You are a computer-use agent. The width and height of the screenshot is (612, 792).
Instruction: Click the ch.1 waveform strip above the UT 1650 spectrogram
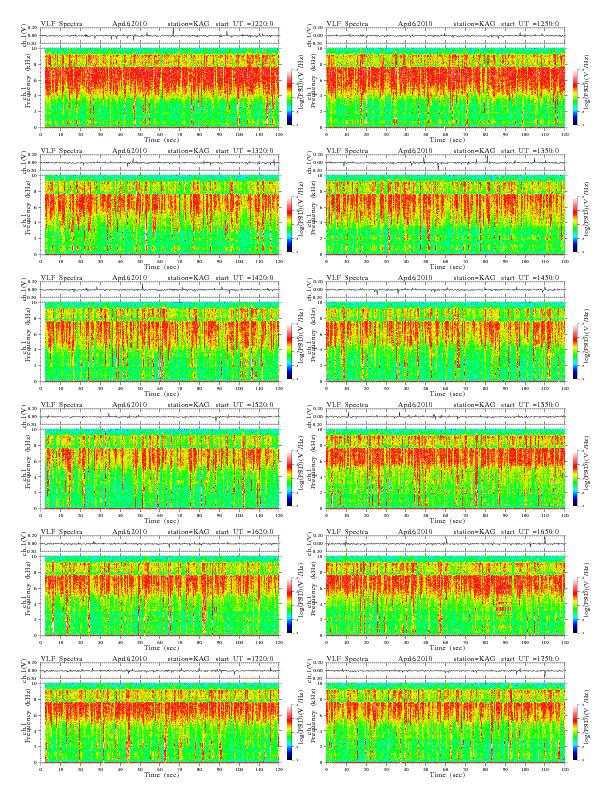click(446, 543)
